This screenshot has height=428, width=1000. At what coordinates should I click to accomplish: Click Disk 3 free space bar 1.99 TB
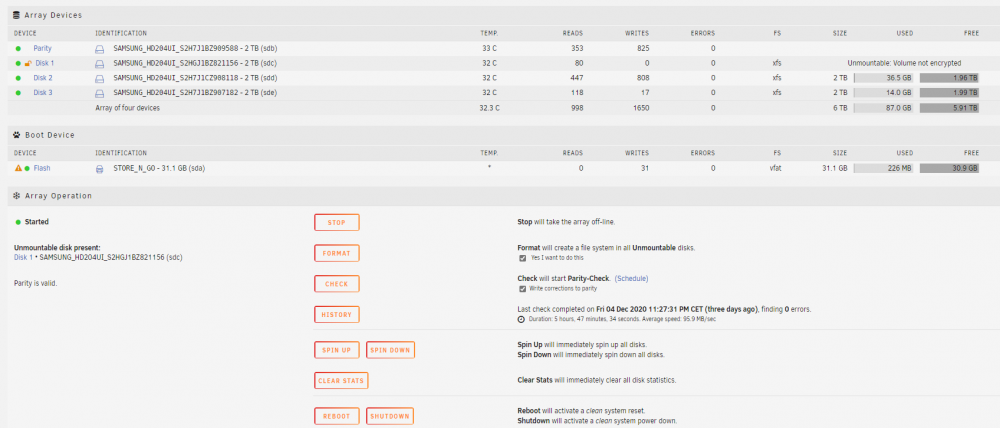[x=950, y=93]
